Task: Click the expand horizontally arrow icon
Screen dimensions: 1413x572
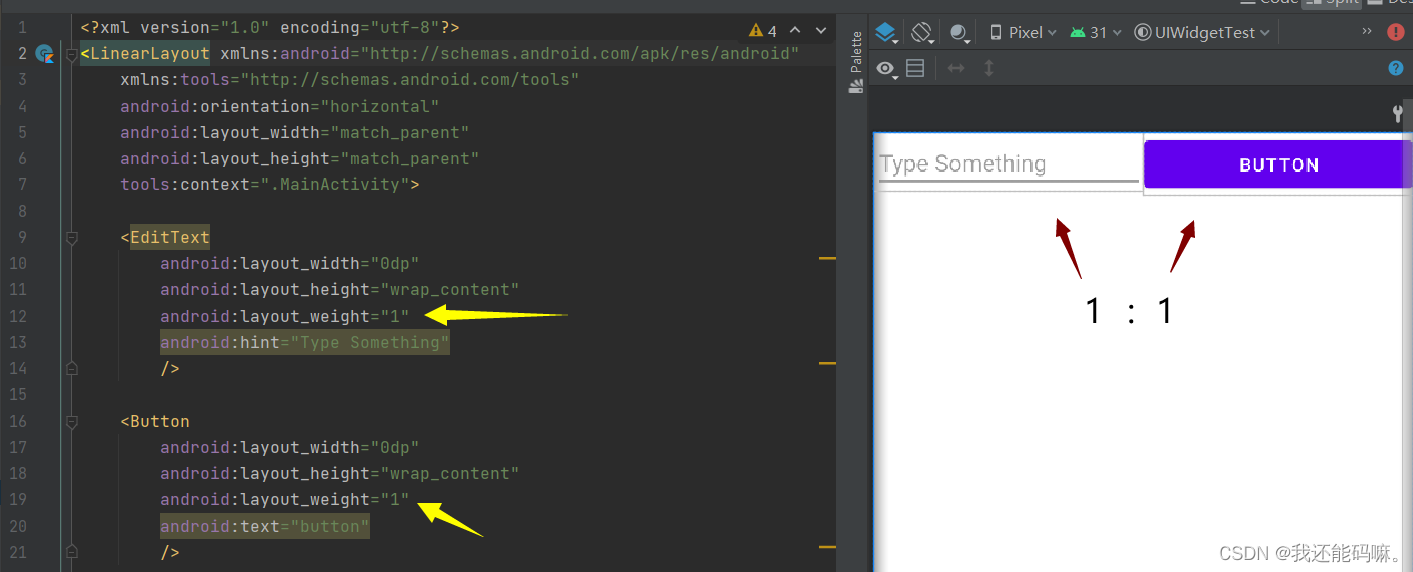Action: [x=956, y=68]
